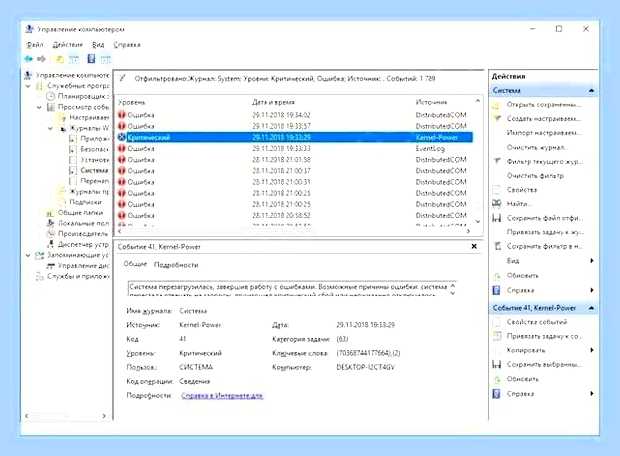Open the Справка в Интернете link
Screen dimensions: 620x456
[222, 395]
